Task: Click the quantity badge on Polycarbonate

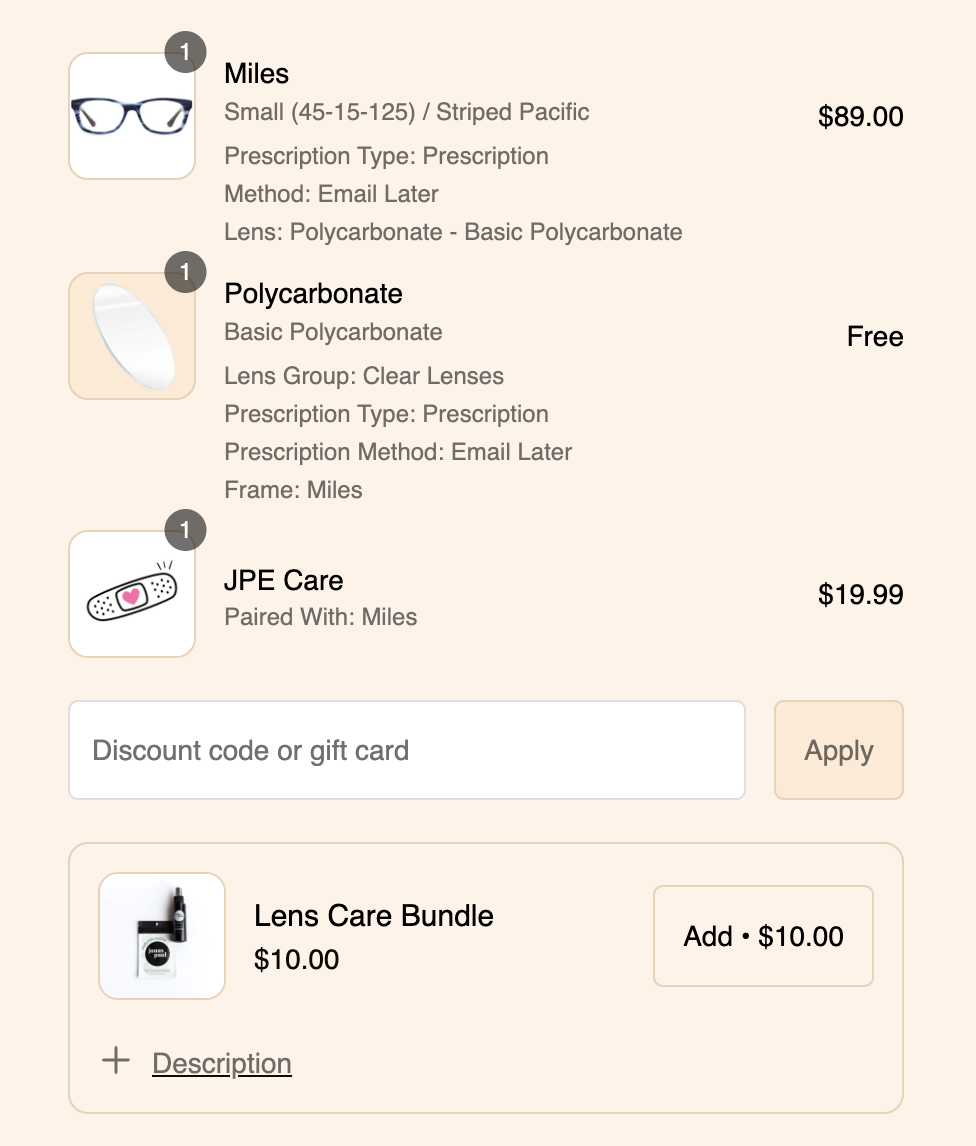Action: [185, 272]
